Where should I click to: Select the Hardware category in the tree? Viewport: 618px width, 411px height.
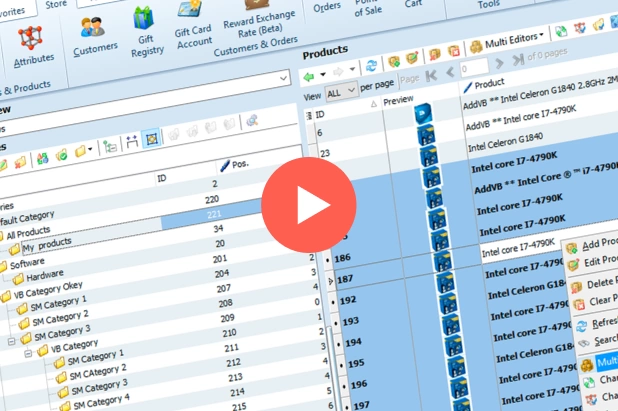coord(44,275)
